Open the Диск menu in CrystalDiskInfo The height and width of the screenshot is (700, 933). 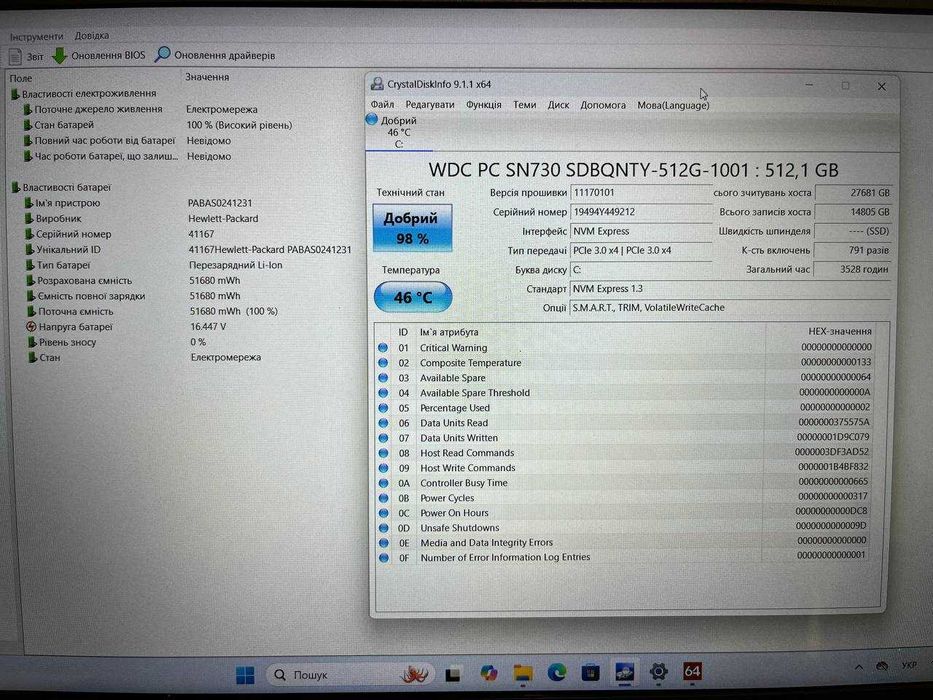[558, 105]
